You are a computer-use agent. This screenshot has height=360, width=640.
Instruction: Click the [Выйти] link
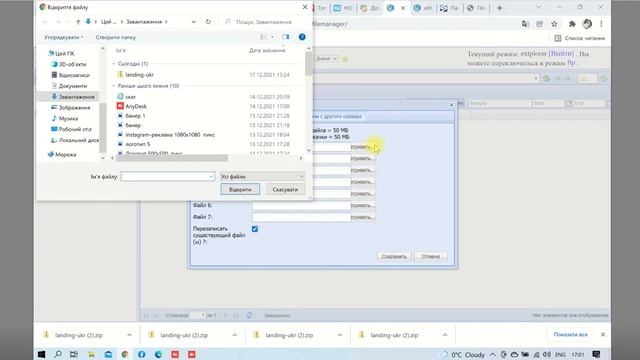click(561, 53)
